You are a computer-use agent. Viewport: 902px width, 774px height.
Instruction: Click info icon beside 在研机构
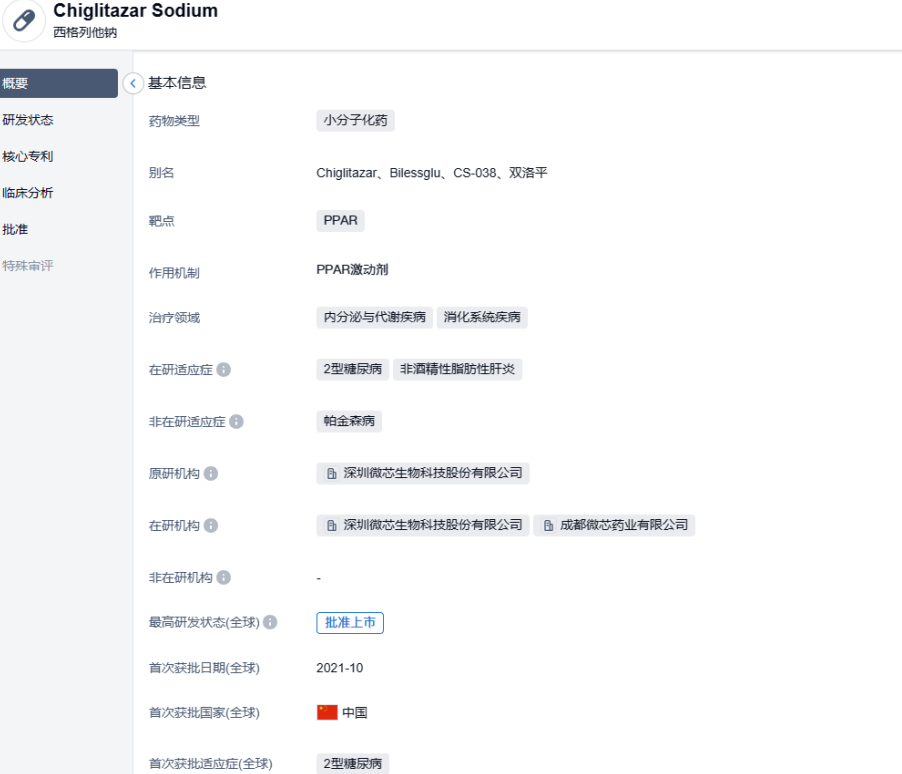point(211,526)
